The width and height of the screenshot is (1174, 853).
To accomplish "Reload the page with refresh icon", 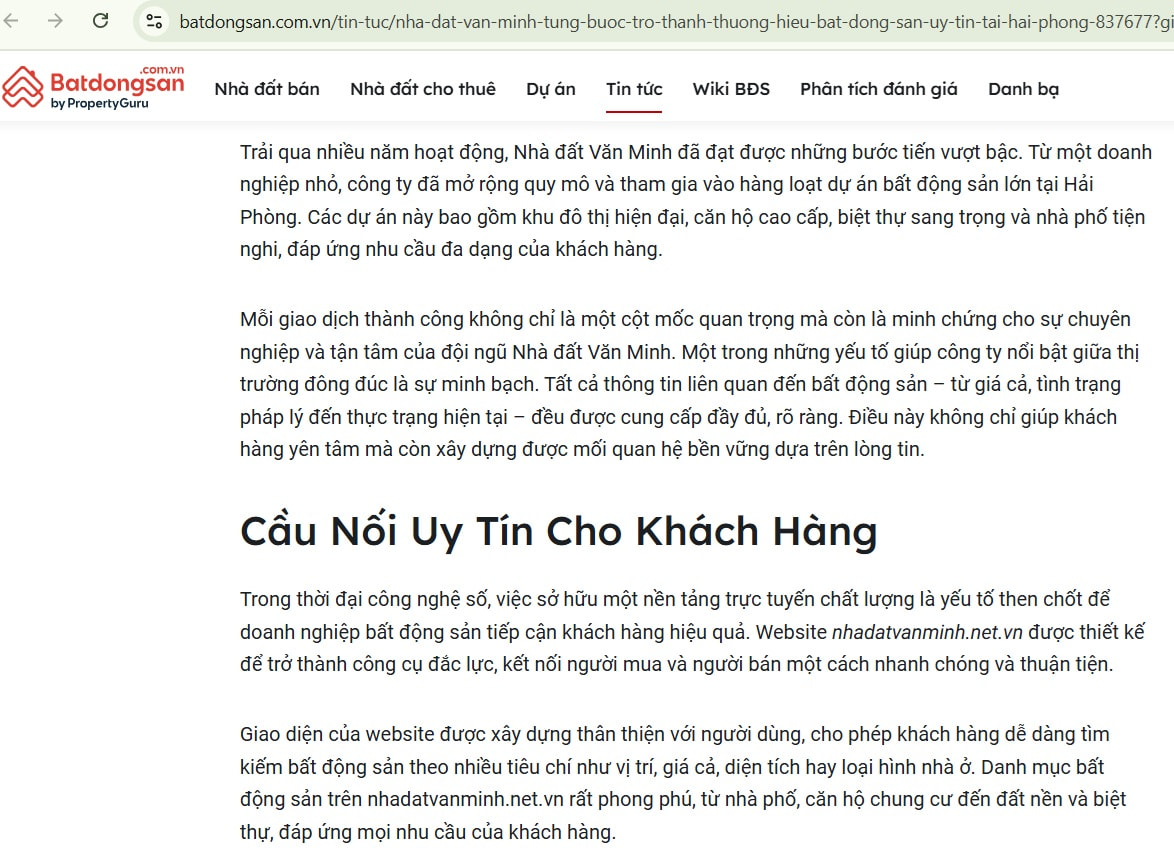I will 100,21.
